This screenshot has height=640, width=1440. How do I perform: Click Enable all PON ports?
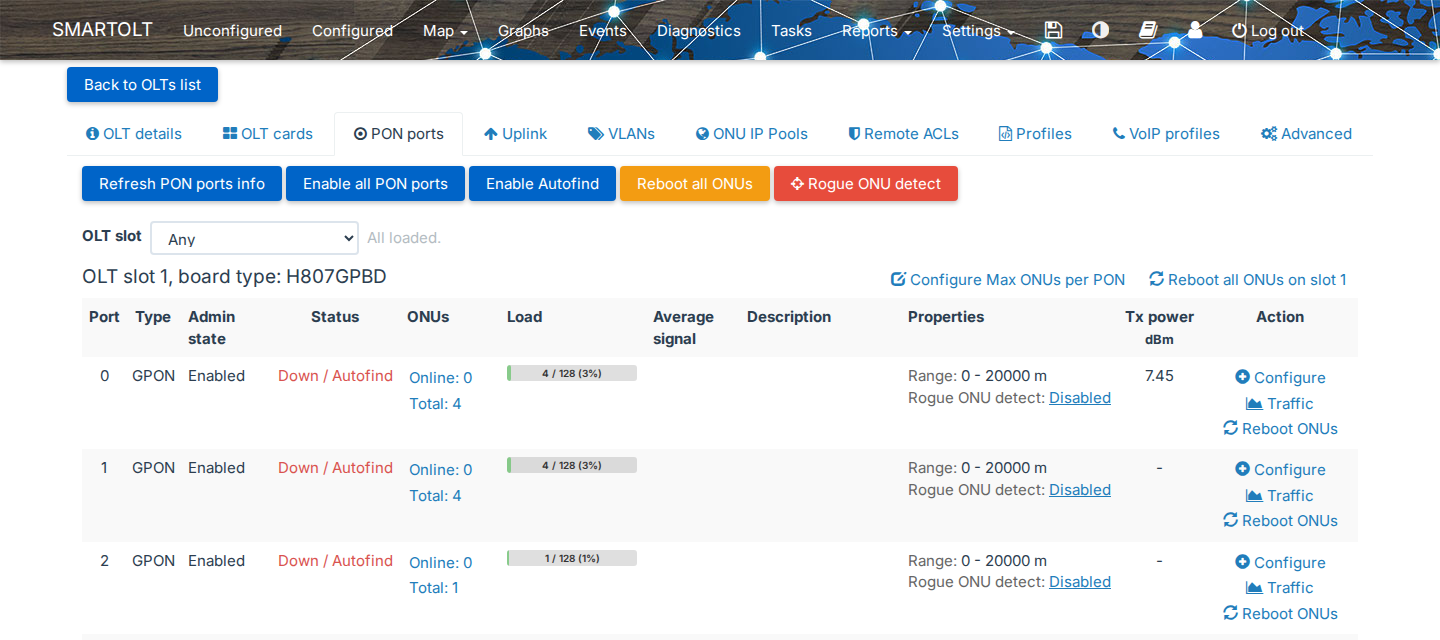375,184
